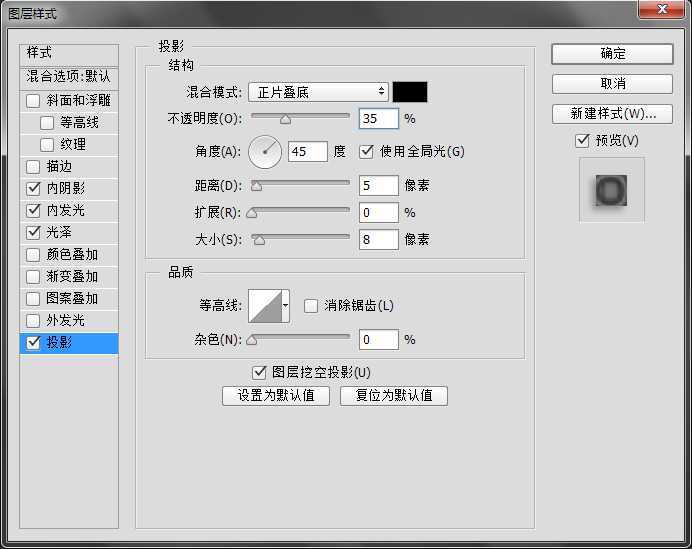Select 混合选项:默认 in styles list
Screen dimensions: 692x549
coord(69,76)
